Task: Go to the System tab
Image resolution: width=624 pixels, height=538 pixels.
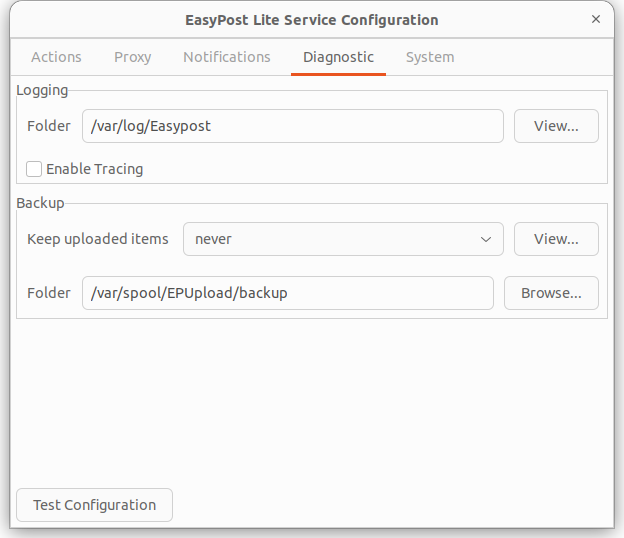Action: coord(430,57)
